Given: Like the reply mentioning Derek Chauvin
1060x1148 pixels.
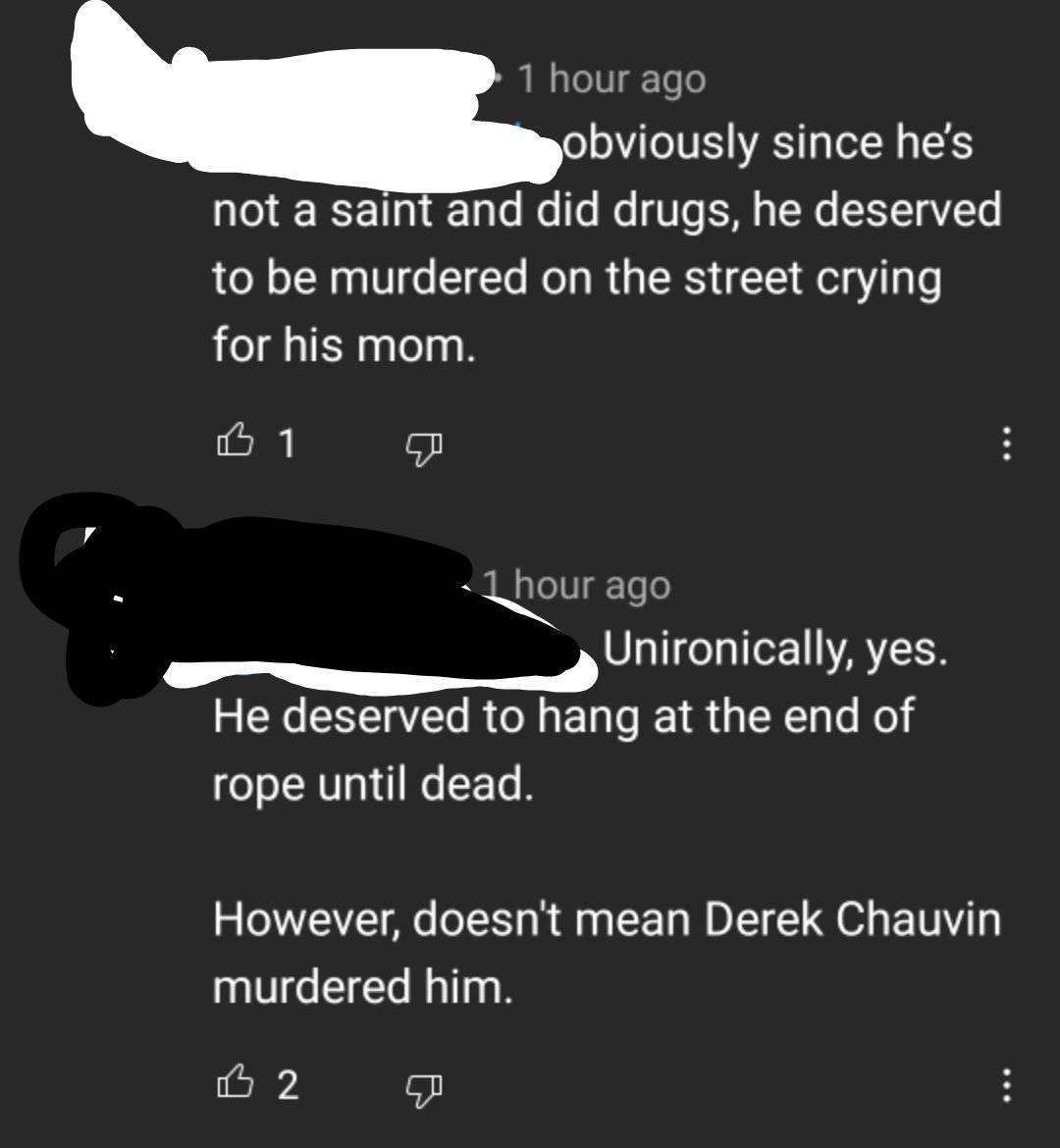Looking at the screenshot, I should coord(236,1082).
